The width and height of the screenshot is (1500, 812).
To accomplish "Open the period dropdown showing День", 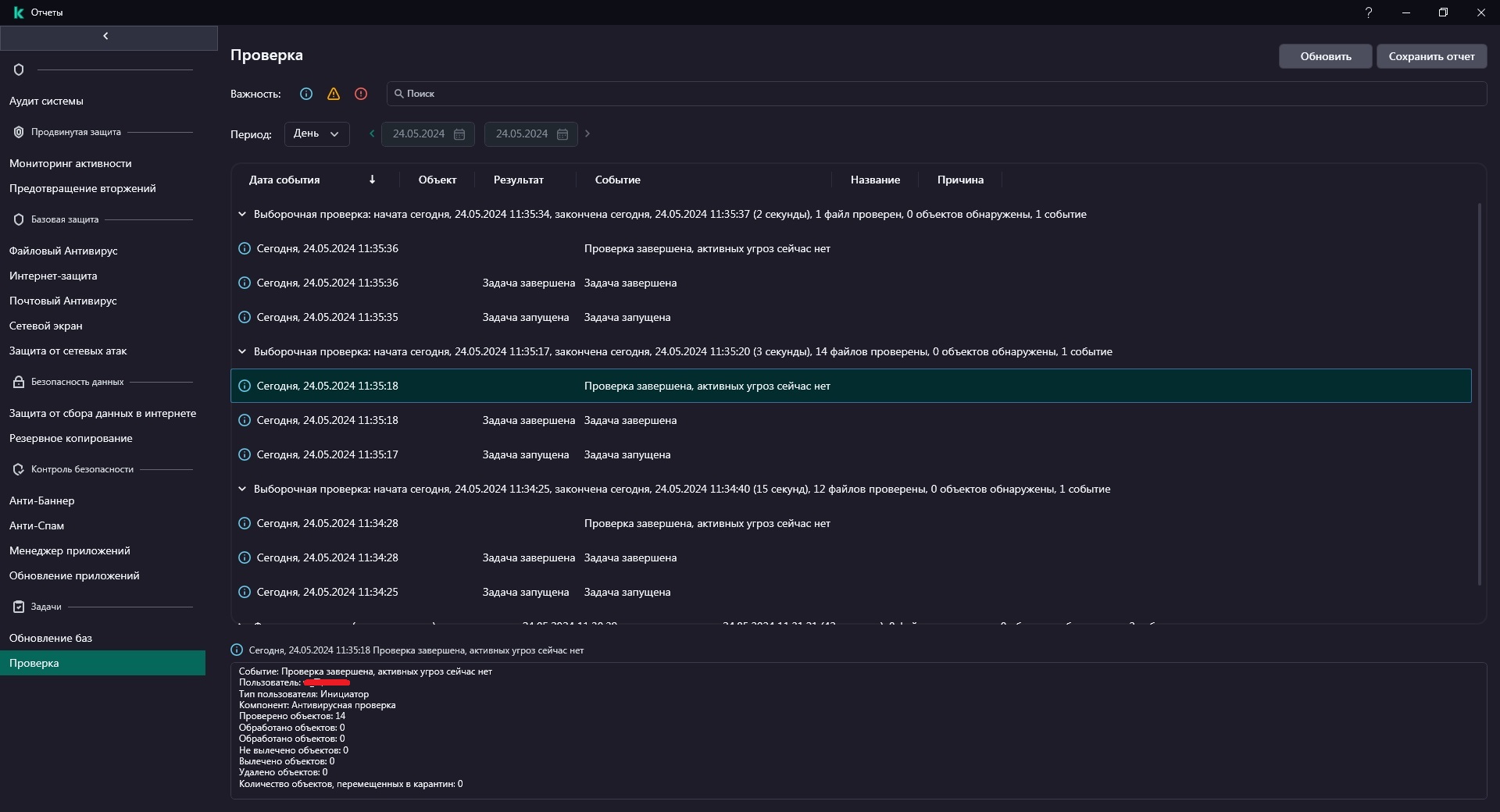I will click(x=316, y=134).
